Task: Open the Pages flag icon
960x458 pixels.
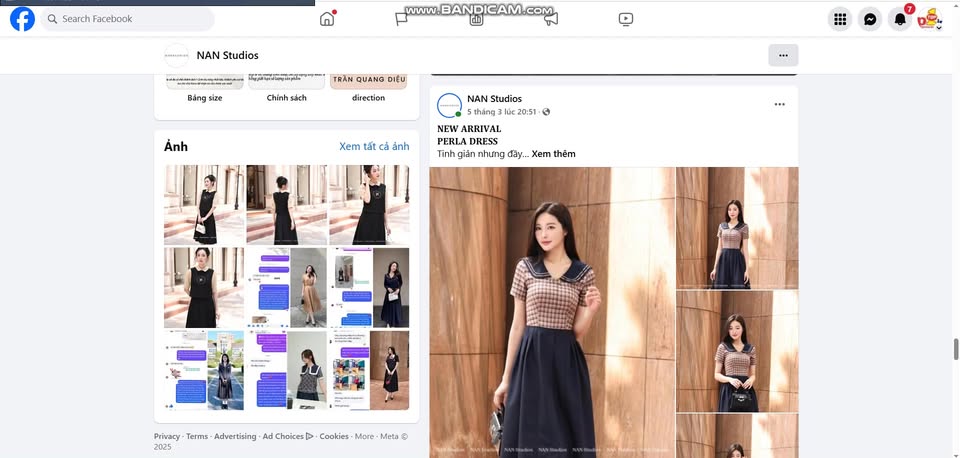Action: (401, 19)
